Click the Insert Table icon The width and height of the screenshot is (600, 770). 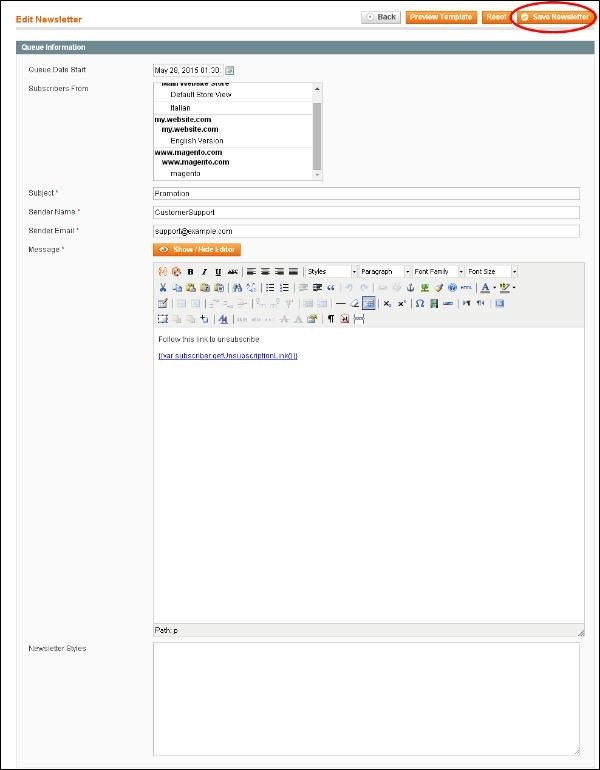coord(163,303)
